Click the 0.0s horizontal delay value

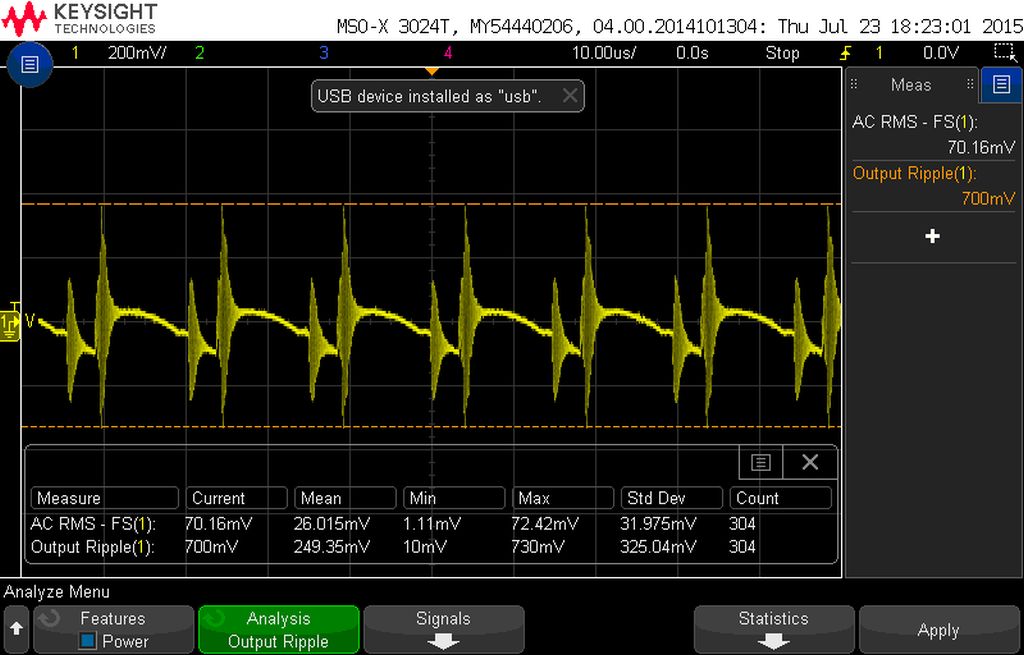point(692,53)
